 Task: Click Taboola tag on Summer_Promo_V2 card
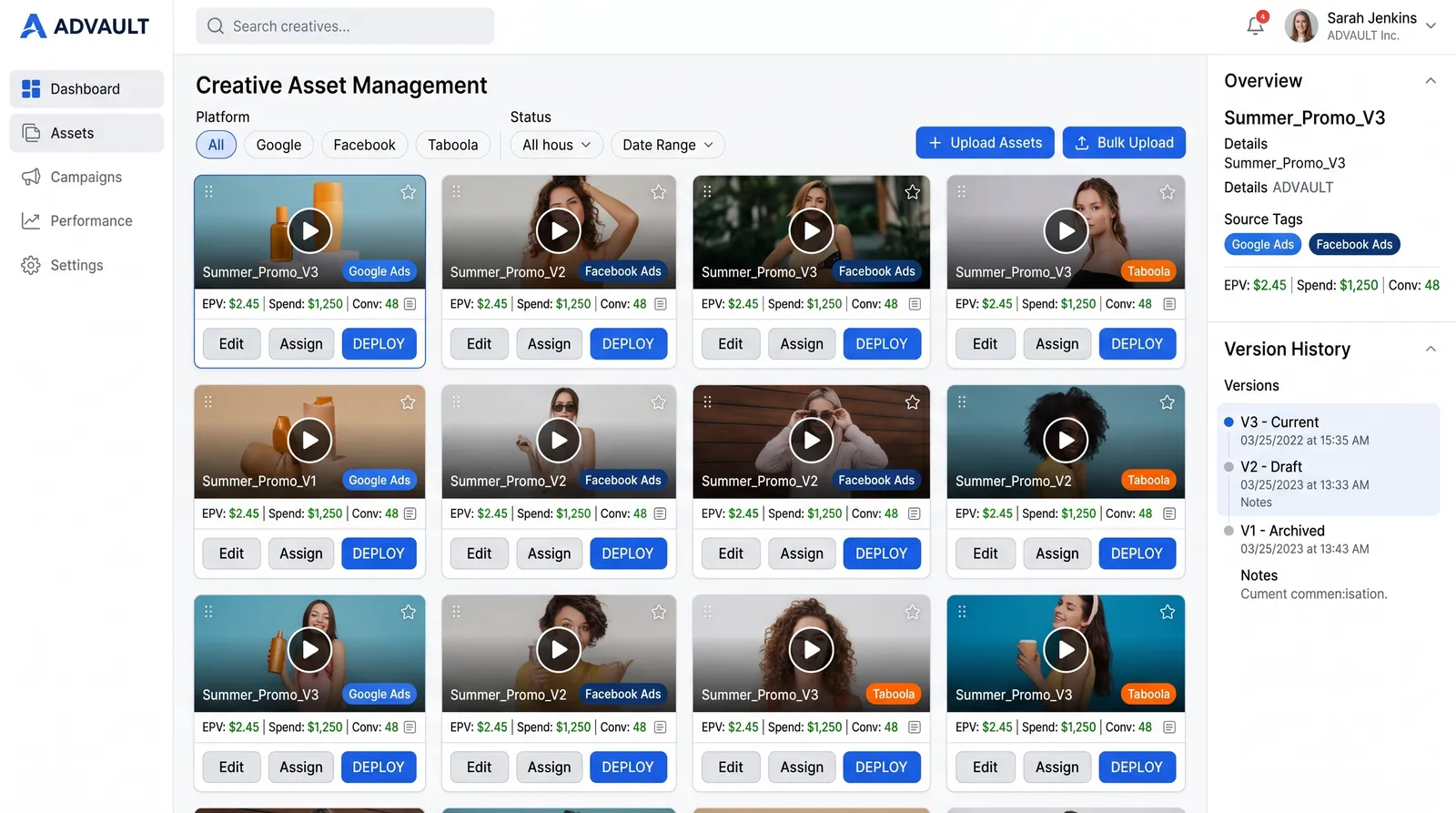pos(1148,480)
